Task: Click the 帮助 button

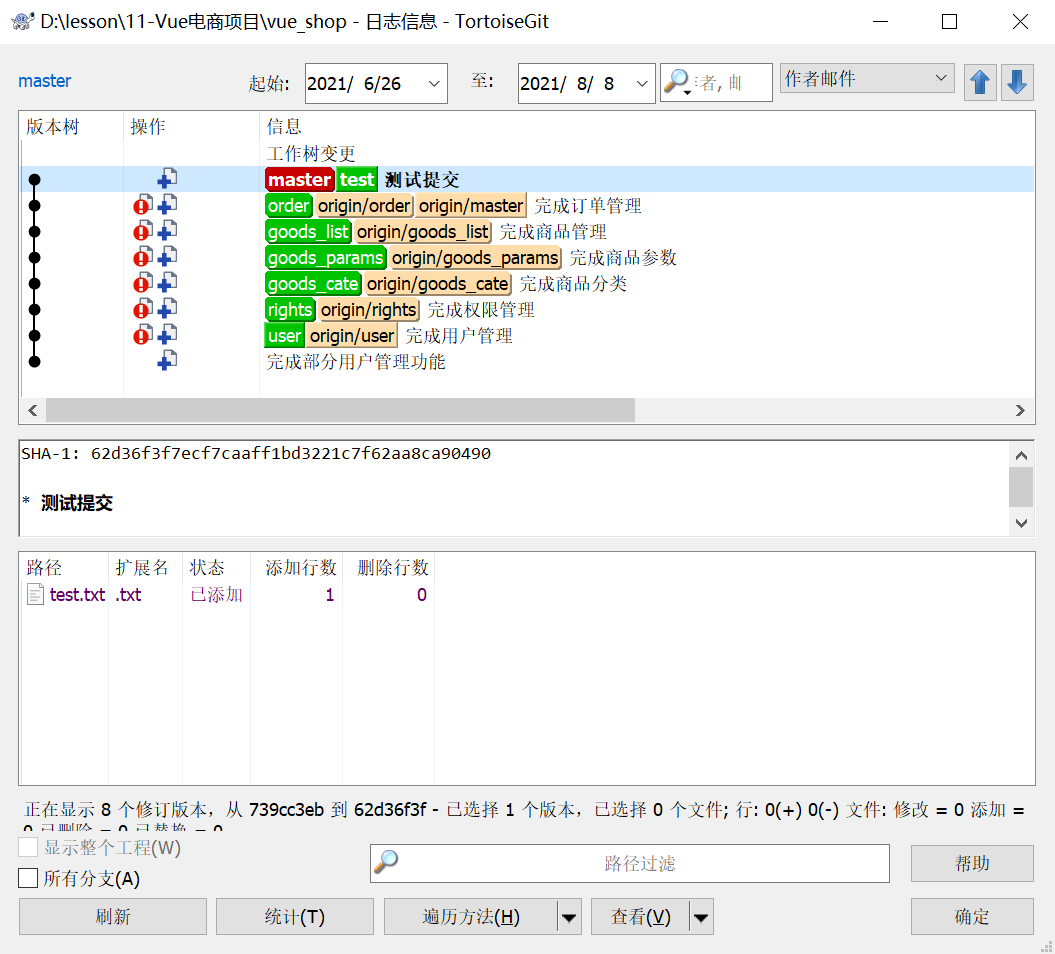Action: (x=972, y=863)
